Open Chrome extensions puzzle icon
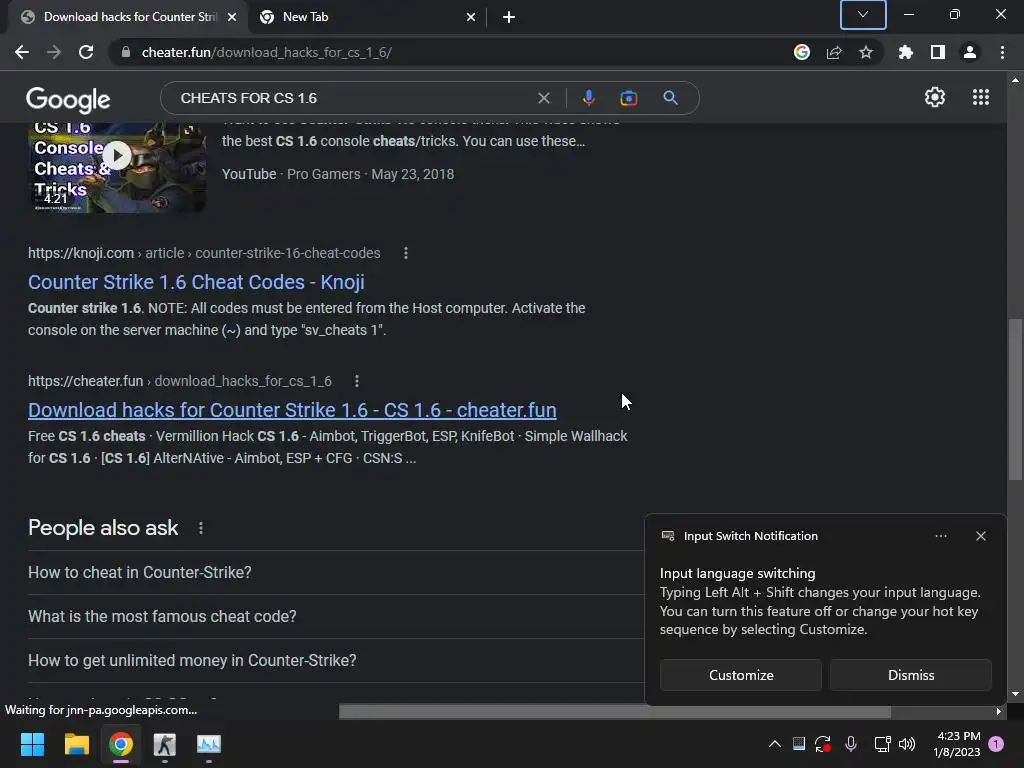The width and height of the screenshot is (1024, 768). [x=905, y=52]
